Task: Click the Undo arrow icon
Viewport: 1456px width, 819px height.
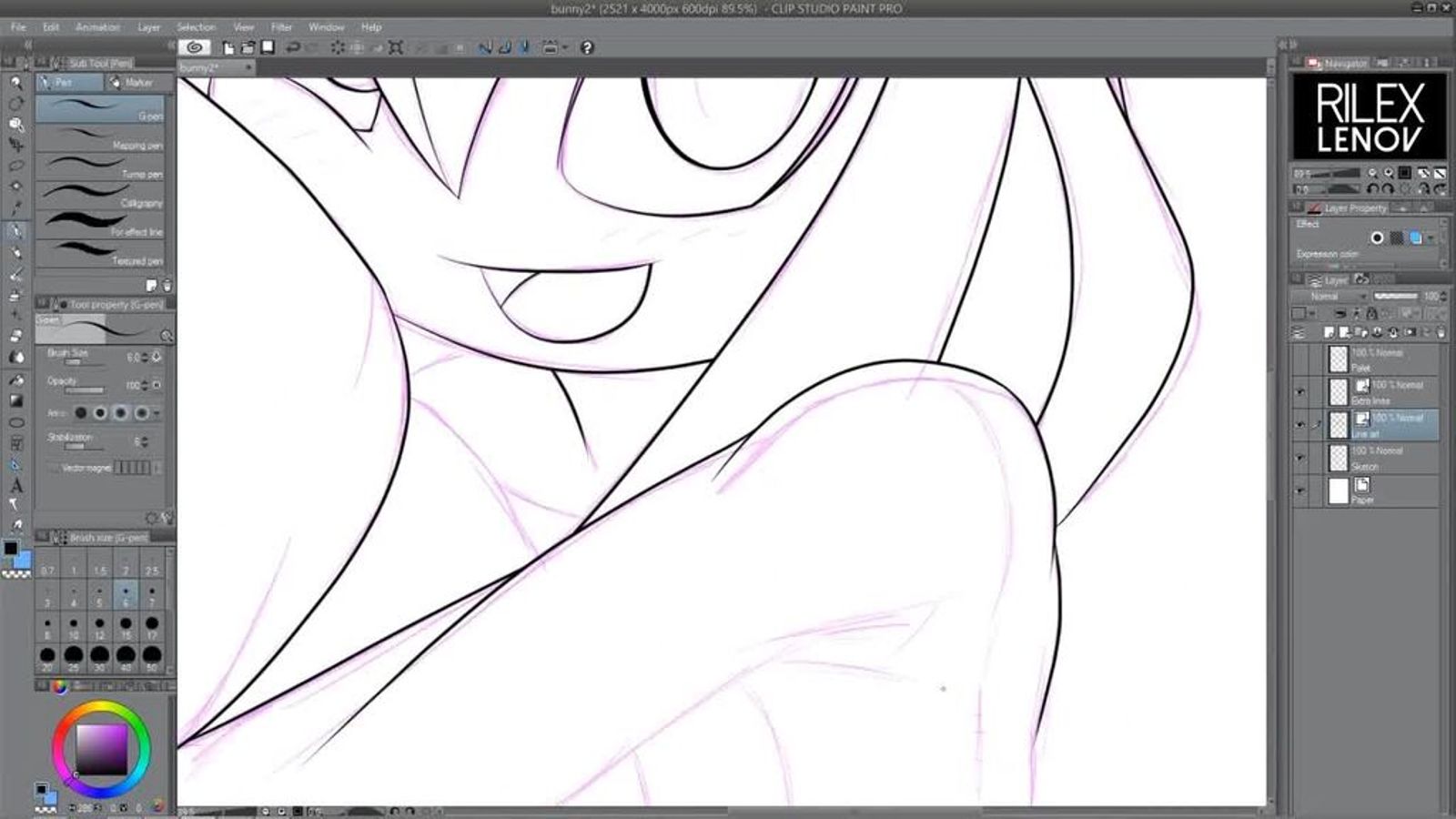Action: point(293,47)
